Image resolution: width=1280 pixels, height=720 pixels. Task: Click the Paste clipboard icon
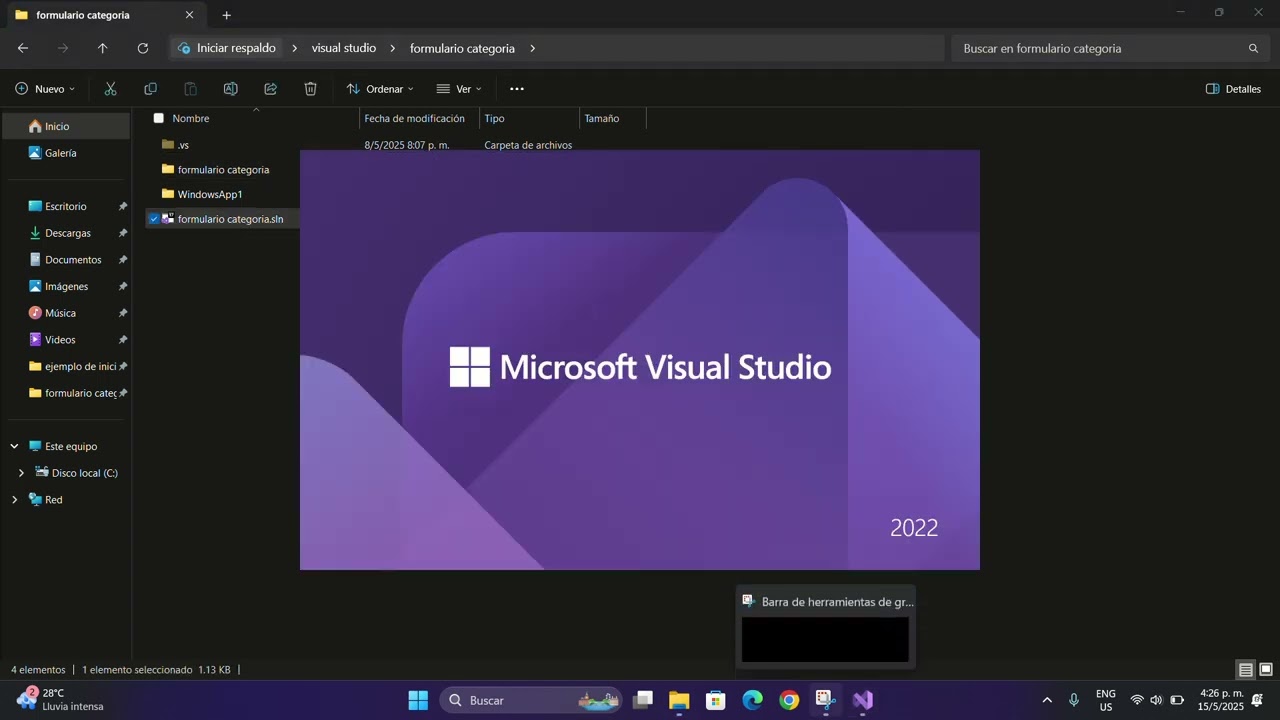(x=191, y=89)
